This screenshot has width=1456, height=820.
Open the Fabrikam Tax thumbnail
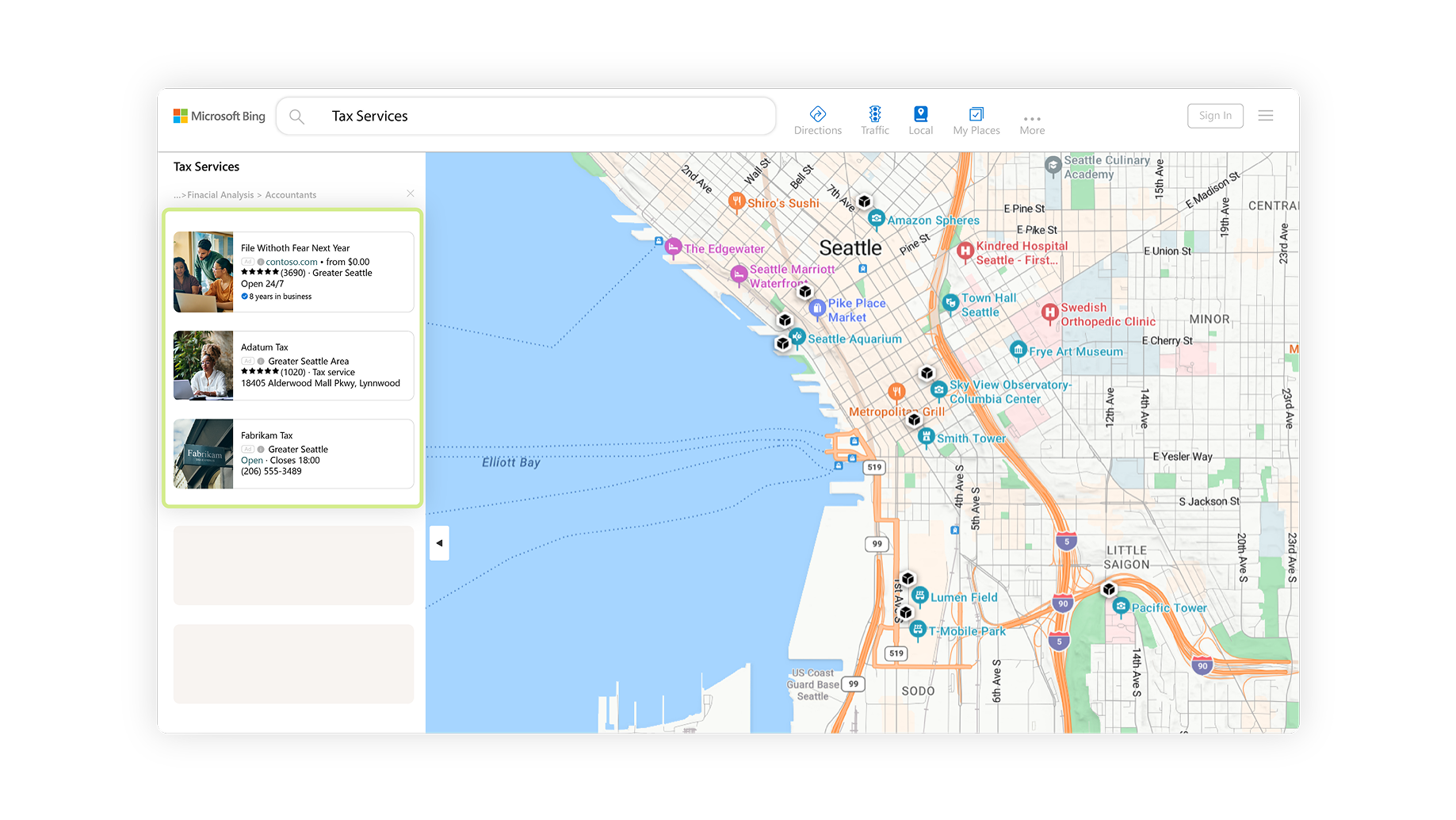[203, 454]
